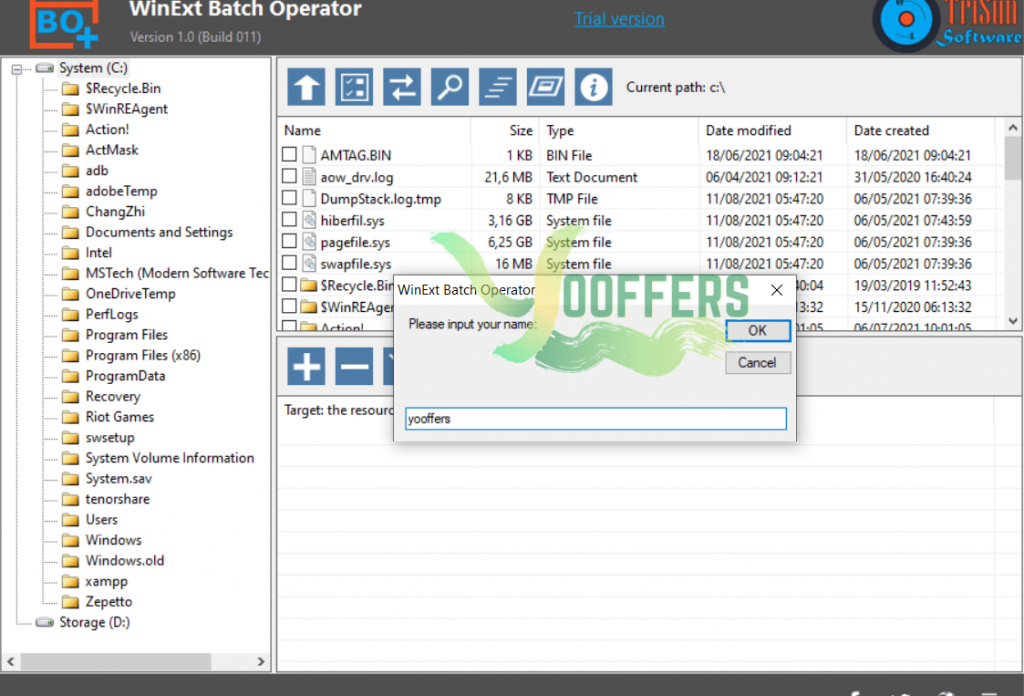Click the Storage (D:) drive icon
Image resolution: width=1024 pixels, height=696 pixels.
pos(45,622)
